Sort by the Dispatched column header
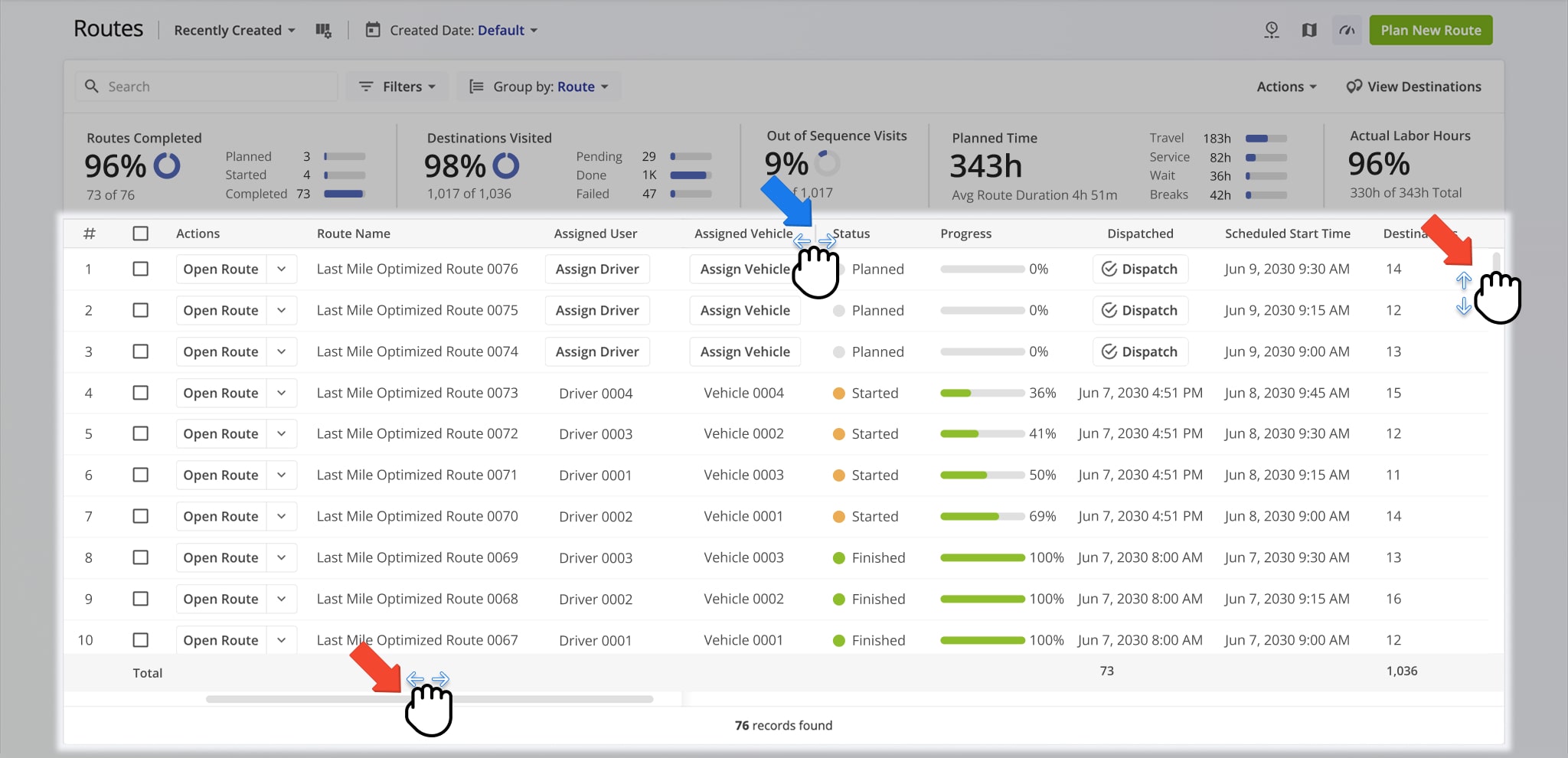Screen dimensions: 1568x758 (1140, 234)
